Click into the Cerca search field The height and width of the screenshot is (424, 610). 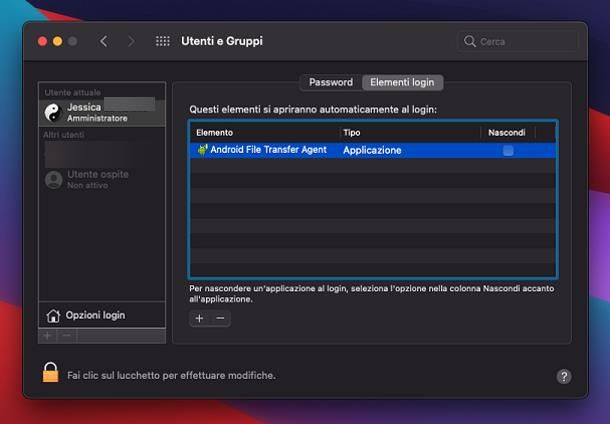click(x=518, y=41)
